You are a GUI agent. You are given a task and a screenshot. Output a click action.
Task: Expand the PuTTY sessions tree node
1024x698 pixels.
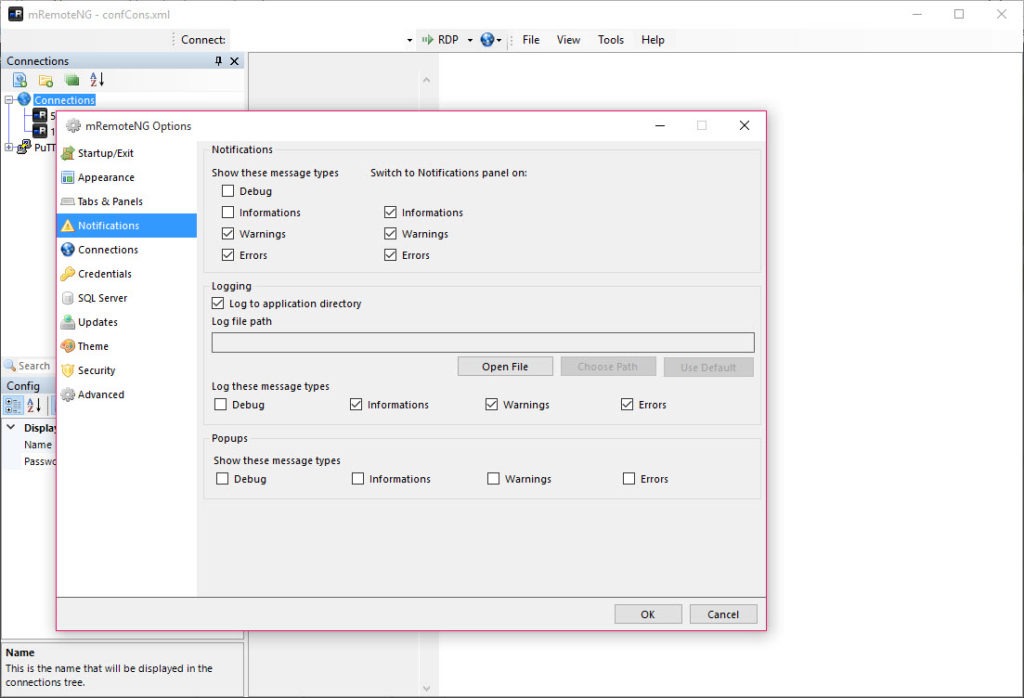[8, 148]
